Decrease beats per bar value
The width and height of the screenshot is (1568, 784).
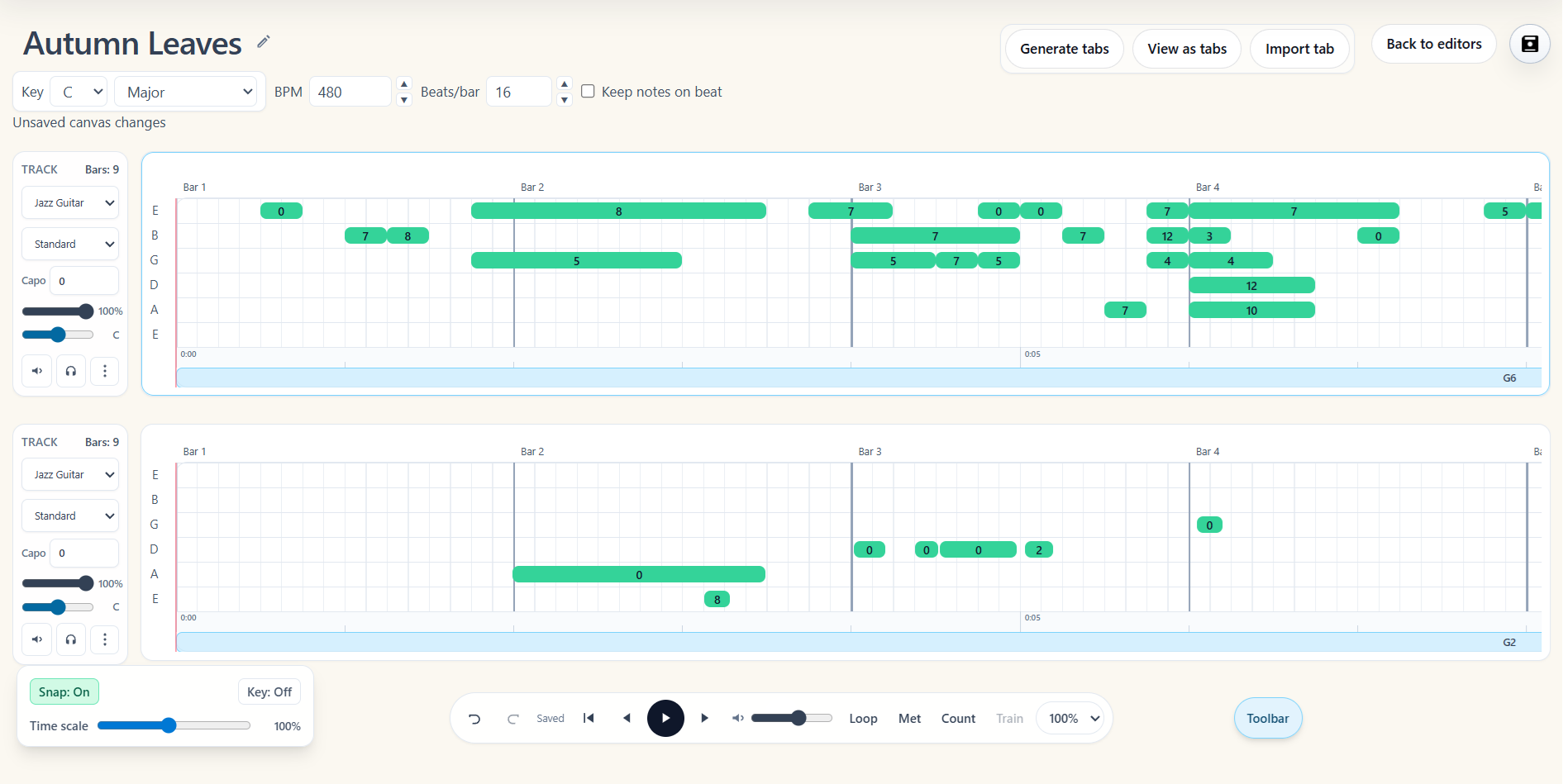point(565,100)
